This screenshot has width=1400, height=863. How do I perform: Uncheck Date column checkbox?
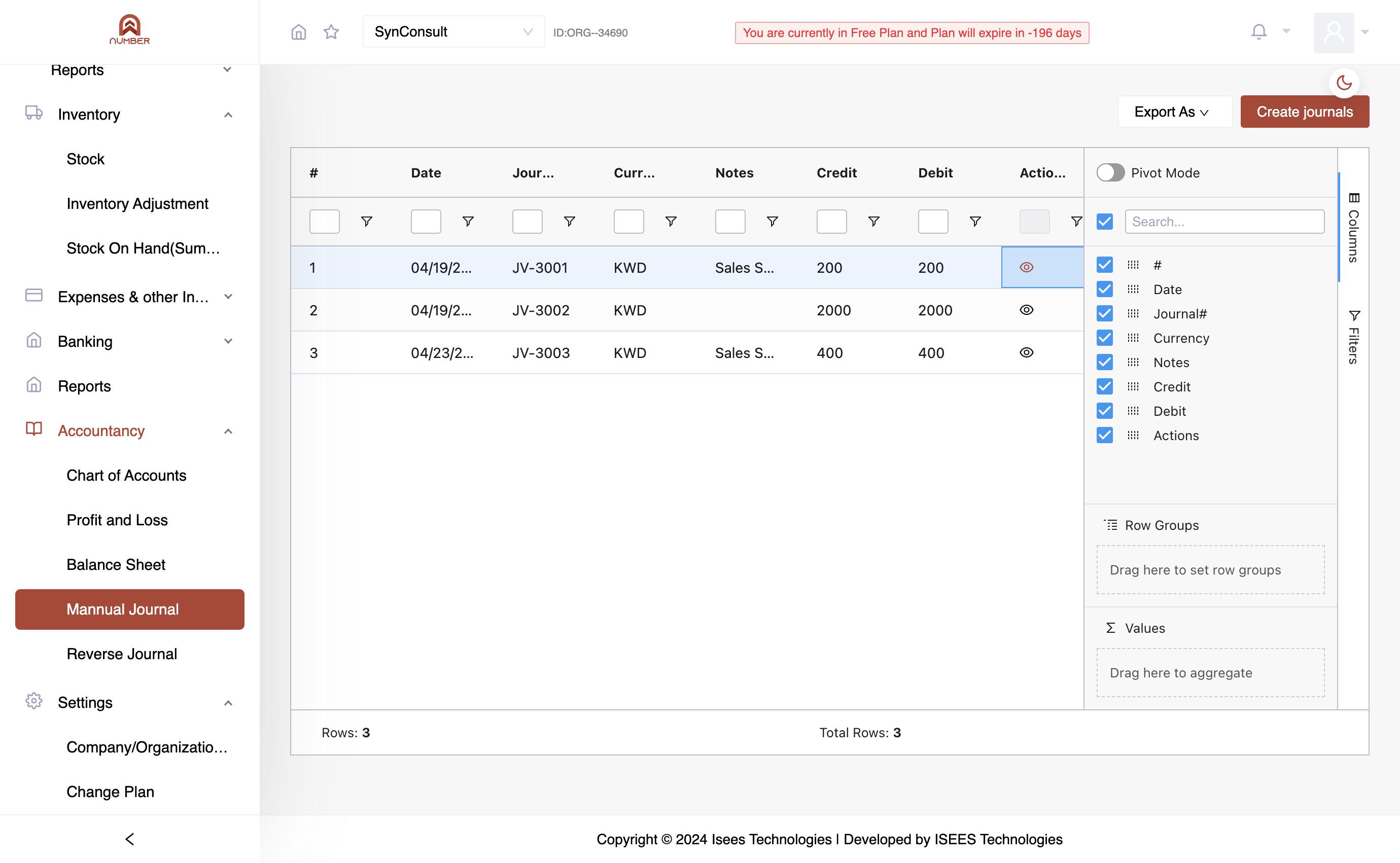(x=1105, y=290)
